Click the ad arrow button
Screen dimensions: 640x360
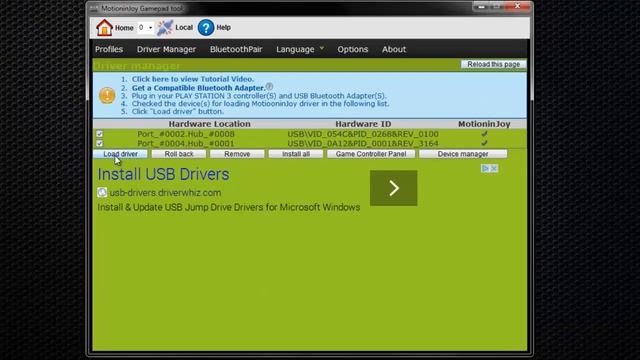point(393,188)
